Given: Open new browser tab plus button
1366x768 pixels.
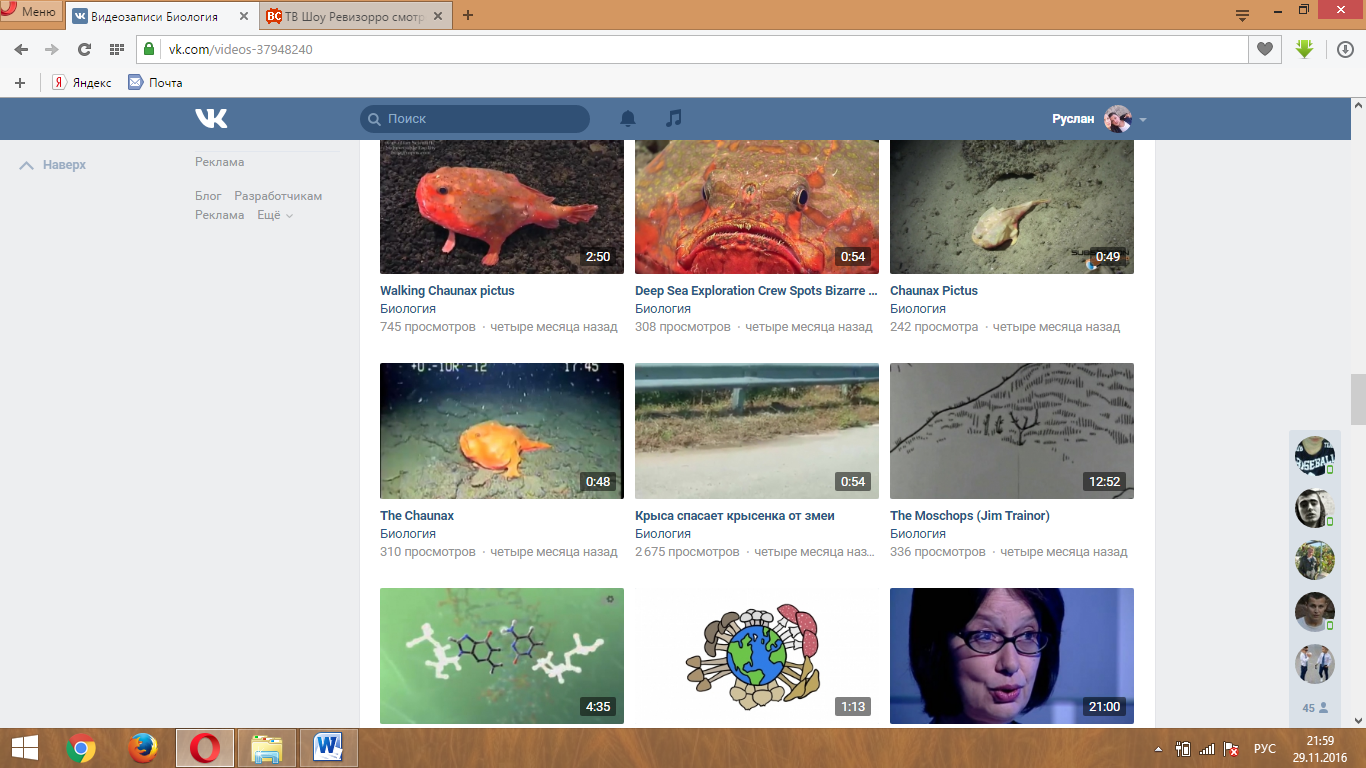Looking at the screenshot, I should [x=468, y=15].
